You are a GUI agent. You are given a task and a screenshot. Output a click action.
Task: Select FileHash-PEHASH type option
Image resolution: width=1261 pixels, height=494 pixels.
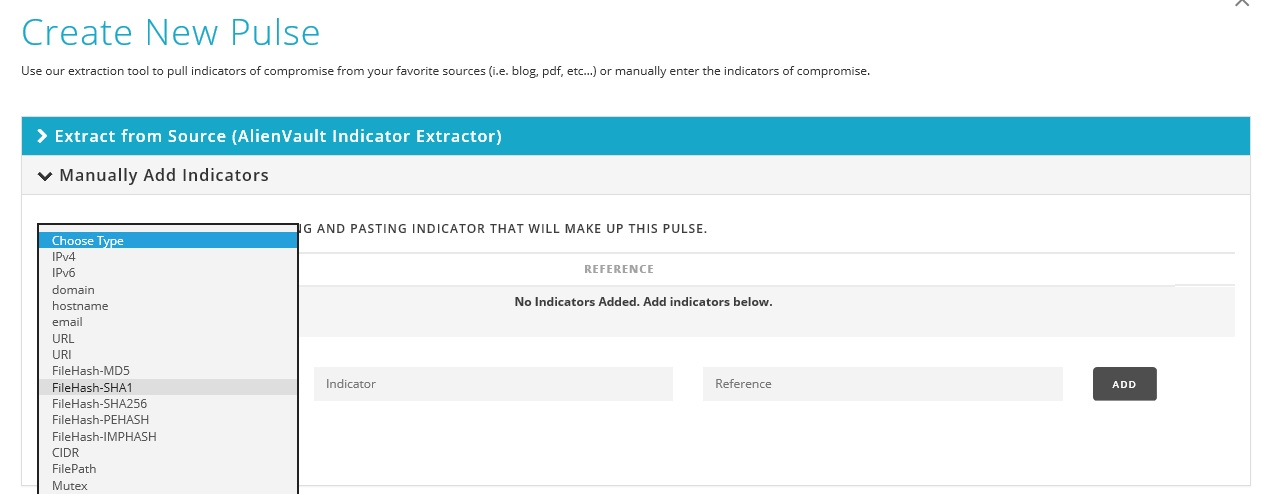click(100, 420)
